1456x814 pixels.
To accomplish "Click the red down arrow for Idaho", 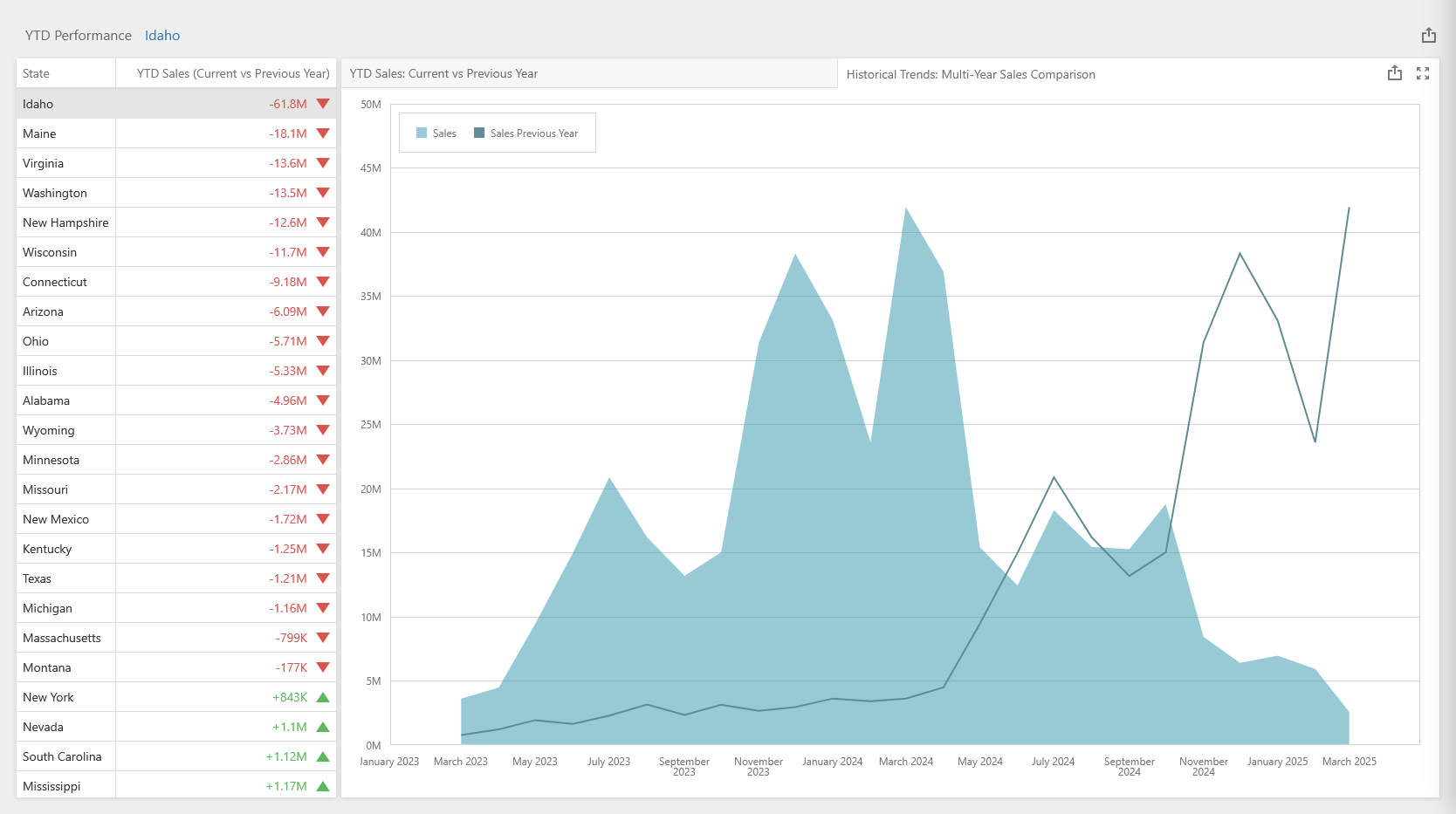I will (x=323, y=104).
